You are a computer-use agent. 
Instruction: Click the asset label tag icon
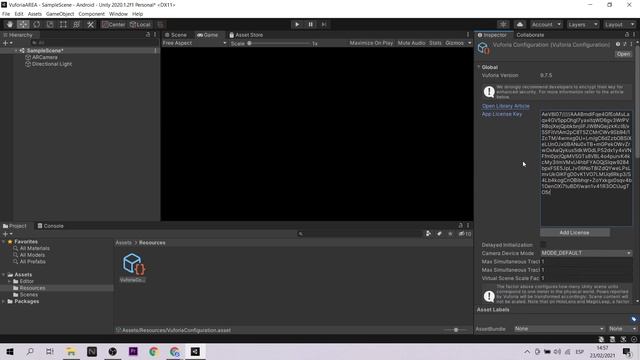point(633,319)
